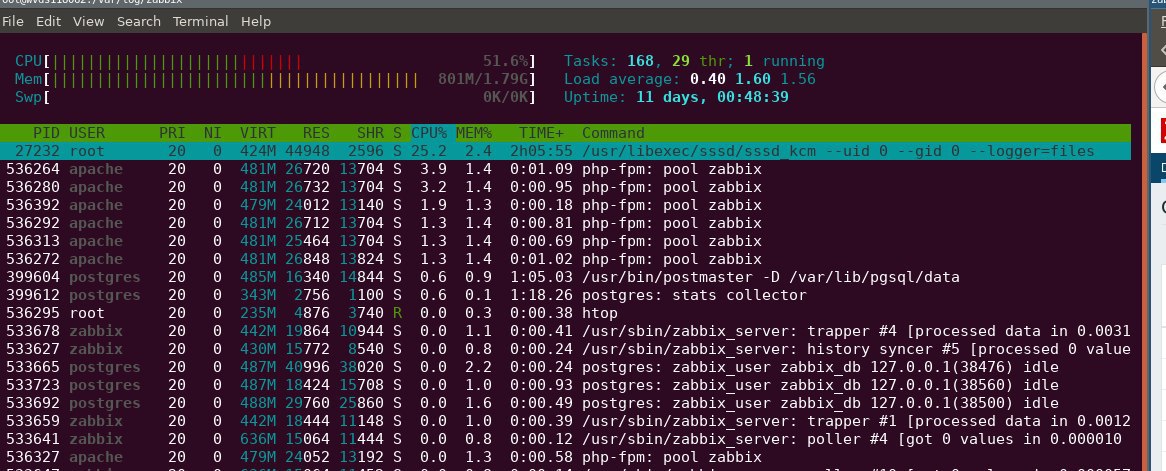Select the sssd_kcm process row PID 27232
1166x471 pixels.
[565, 151]
